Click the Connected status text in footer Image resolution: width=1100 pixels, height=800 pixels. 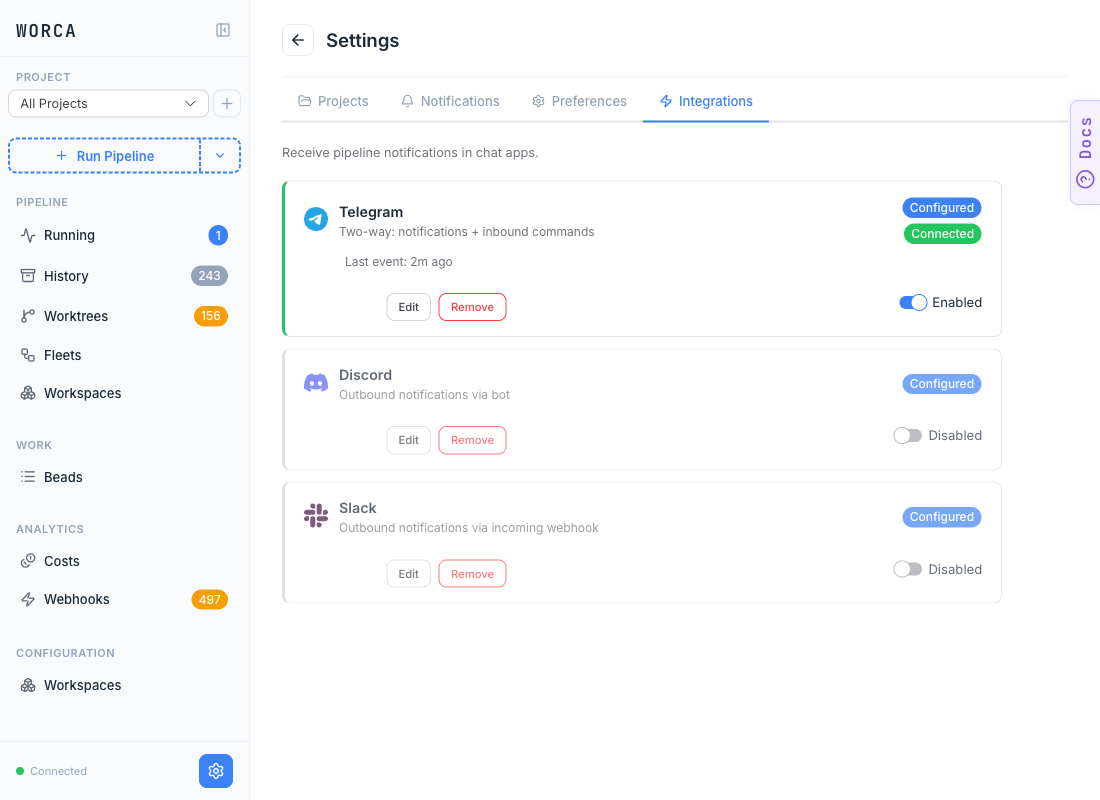tap(58, 771)
